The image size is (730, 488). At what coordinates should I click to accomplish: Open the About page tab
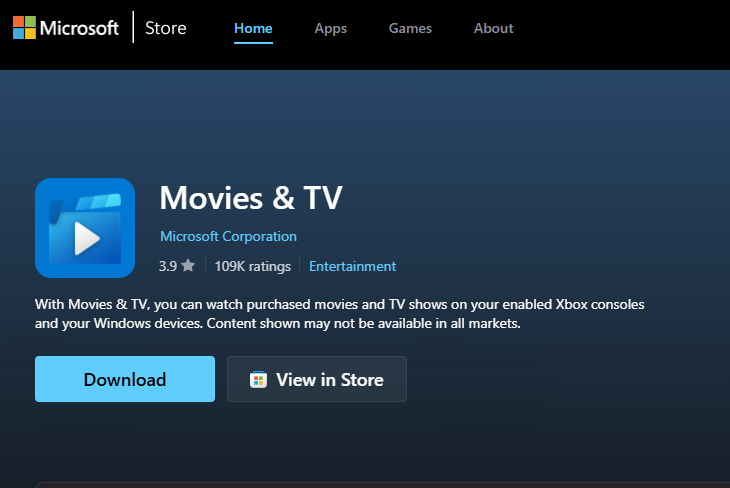[493, 28]
